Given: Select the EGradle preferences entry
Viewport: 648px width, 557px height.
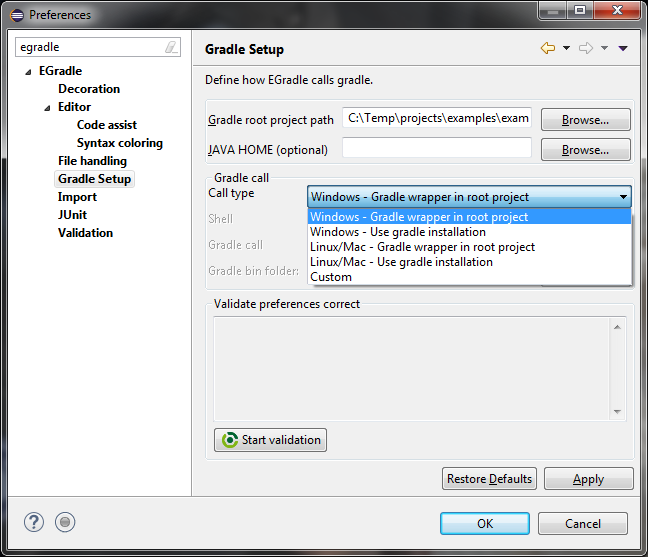Looking at the screenshot, I should (x=60, y=71).
